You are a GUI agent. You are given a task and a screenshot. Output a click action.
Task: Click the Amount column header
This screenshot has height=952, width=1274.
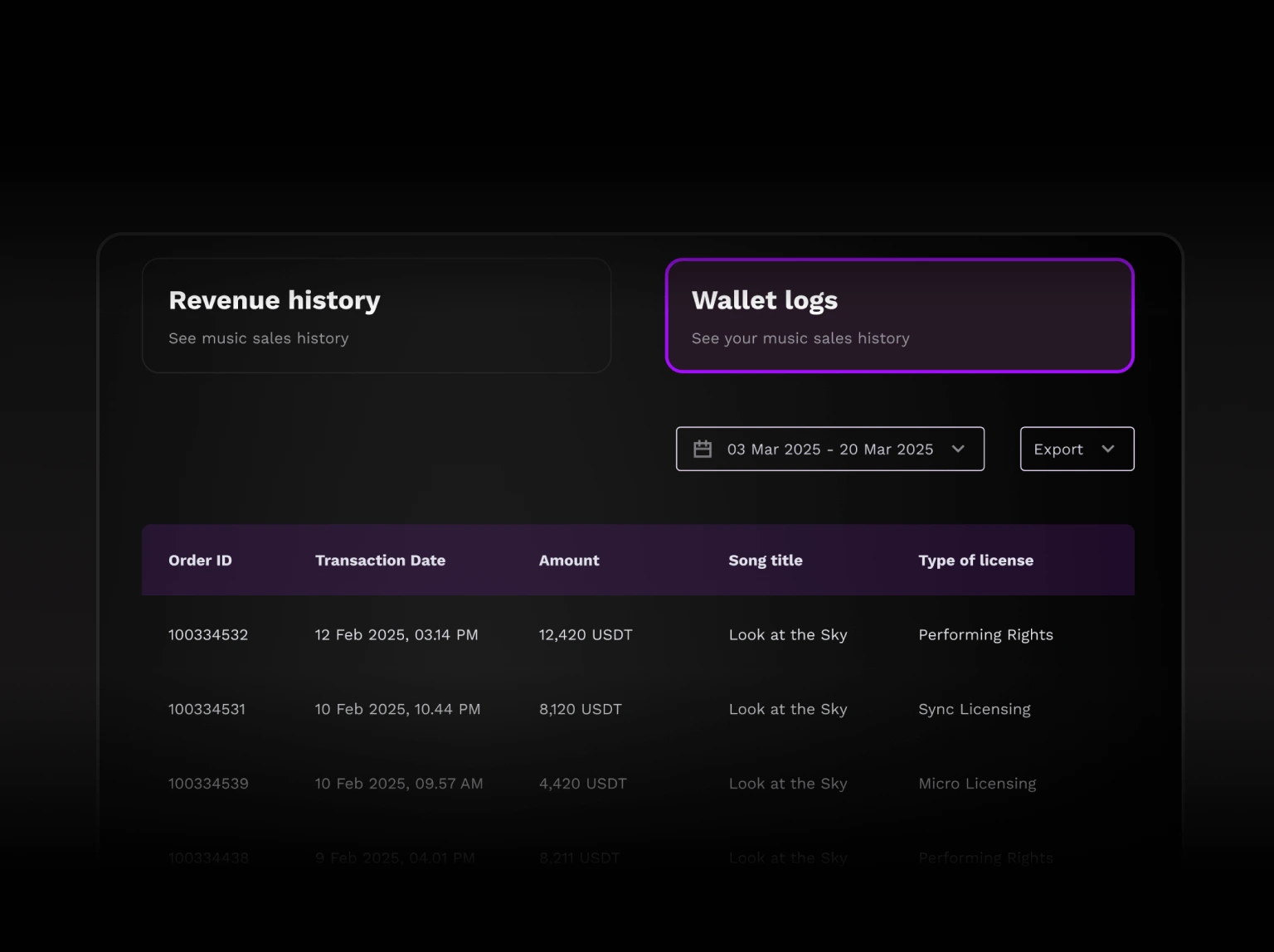coord(569,561)
